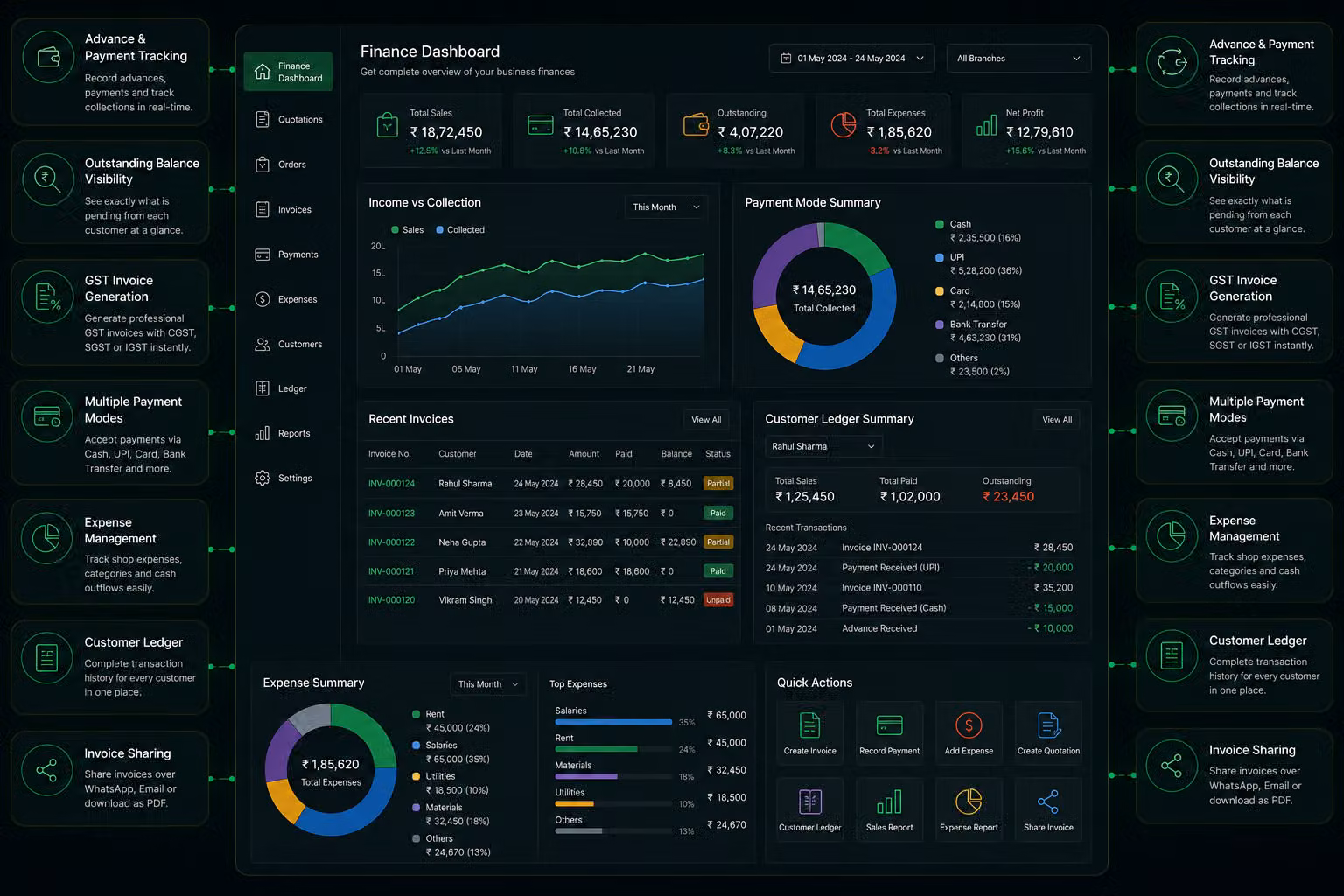1344x896 pixels.
Task: Open the Expenses rupee-coin icon in sidebar
Action: tap(262, 299)
